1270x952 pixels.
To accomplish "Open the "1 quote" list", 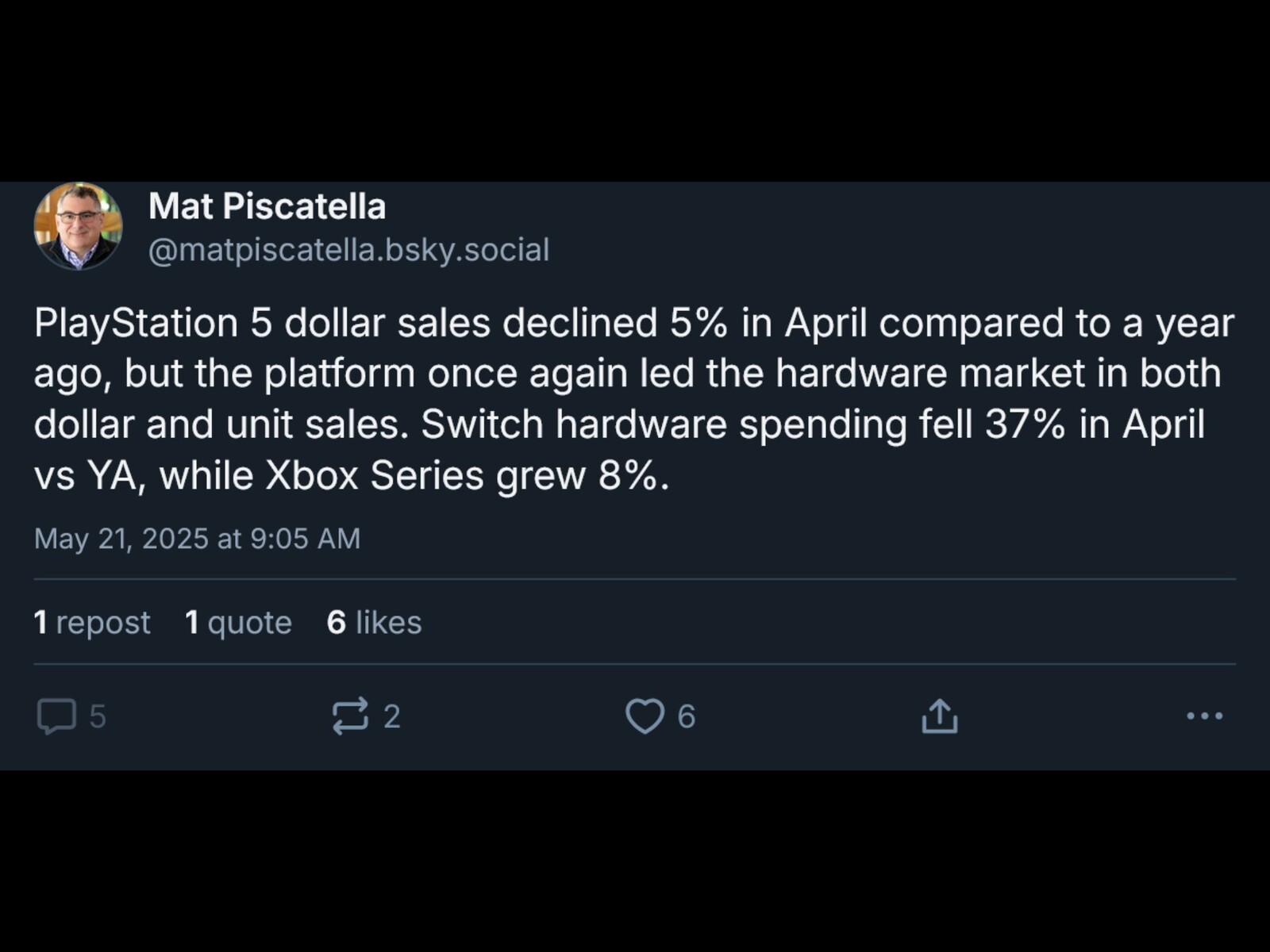I will 238,623.
